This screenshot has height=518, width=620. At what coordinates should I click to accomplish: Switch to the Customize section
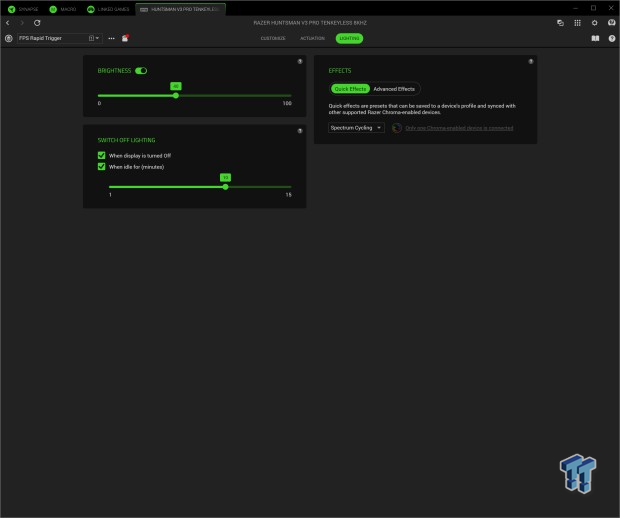pos(273,38)
